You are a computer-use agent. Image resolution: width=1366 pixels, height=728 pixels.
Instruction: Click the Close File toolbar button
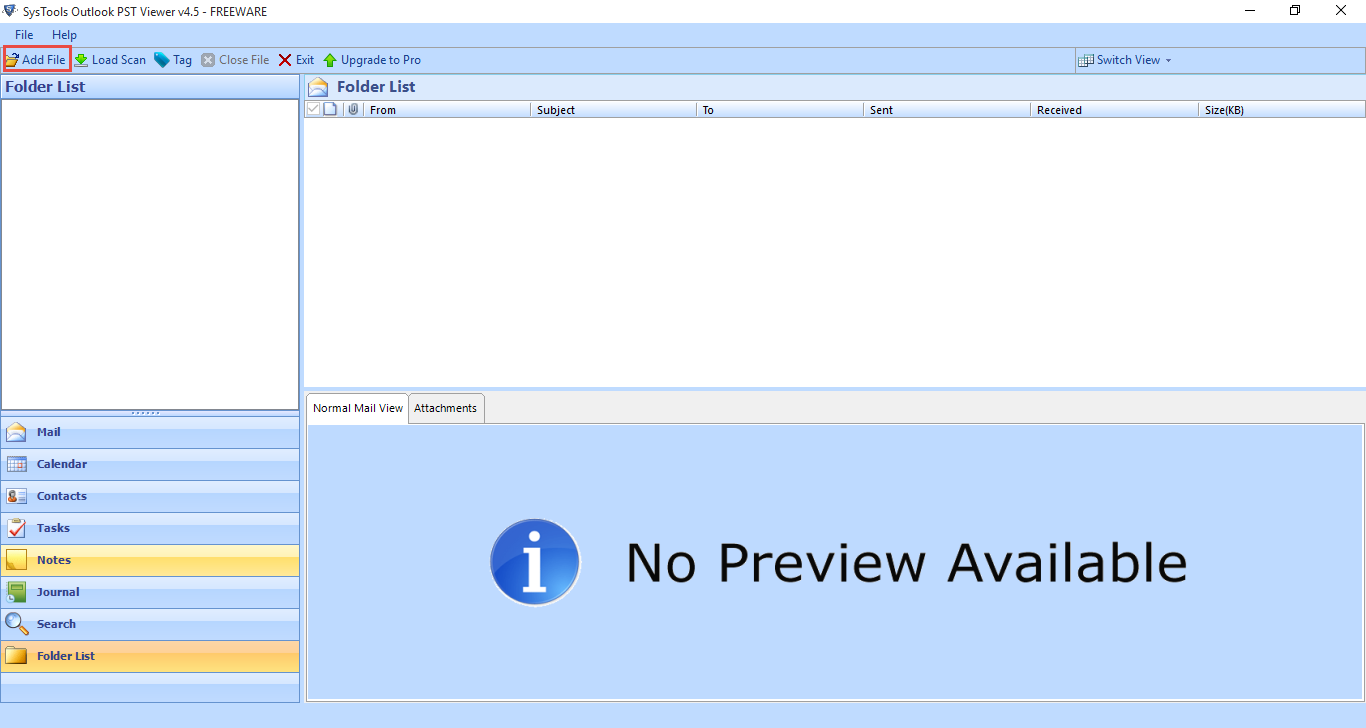(235, 60)
